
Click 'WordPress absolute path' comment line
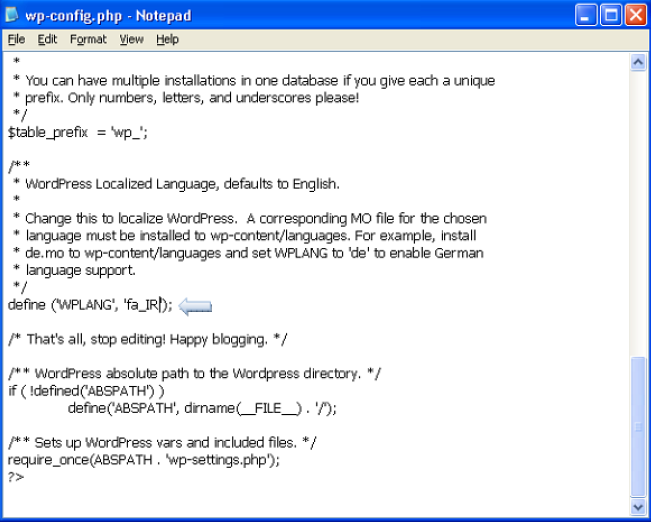194,374
